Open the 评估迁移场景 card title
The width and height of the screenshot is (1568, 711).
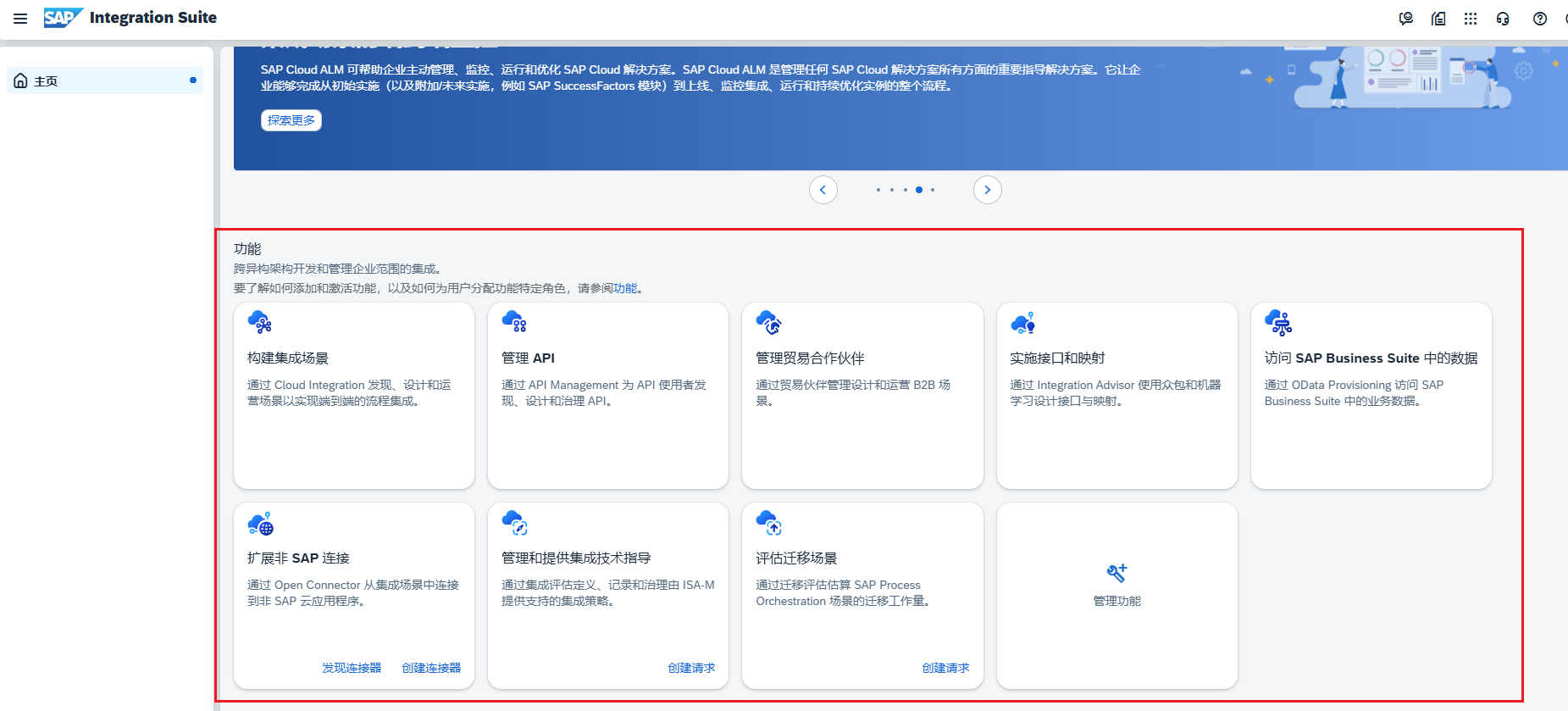(796, 558)
